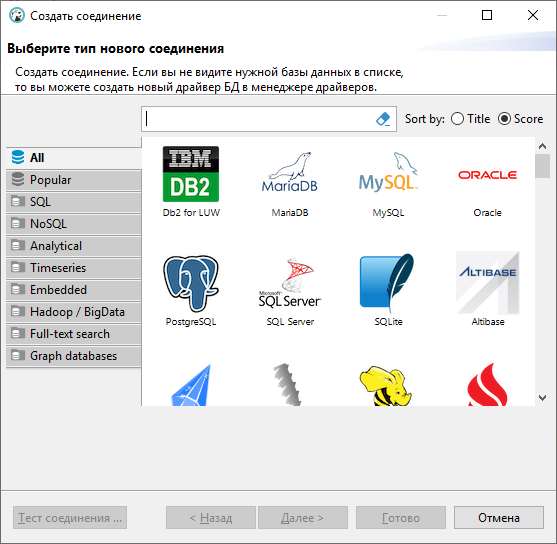Choose the MariaDB seal icon
Viewport: 557px width, 544px height.
point(290,172)
